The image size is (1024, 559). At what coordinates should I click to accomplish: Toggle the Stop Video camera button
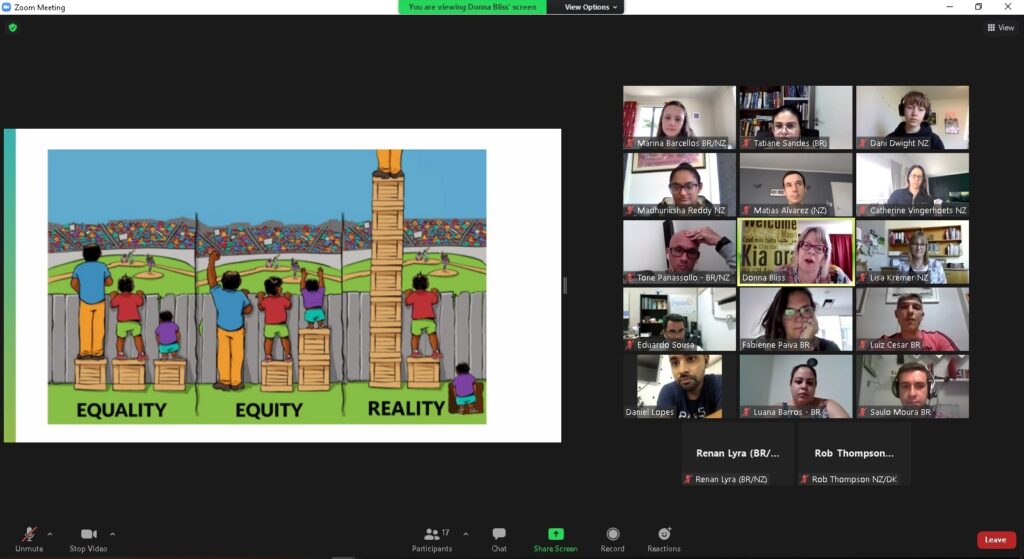89,534
